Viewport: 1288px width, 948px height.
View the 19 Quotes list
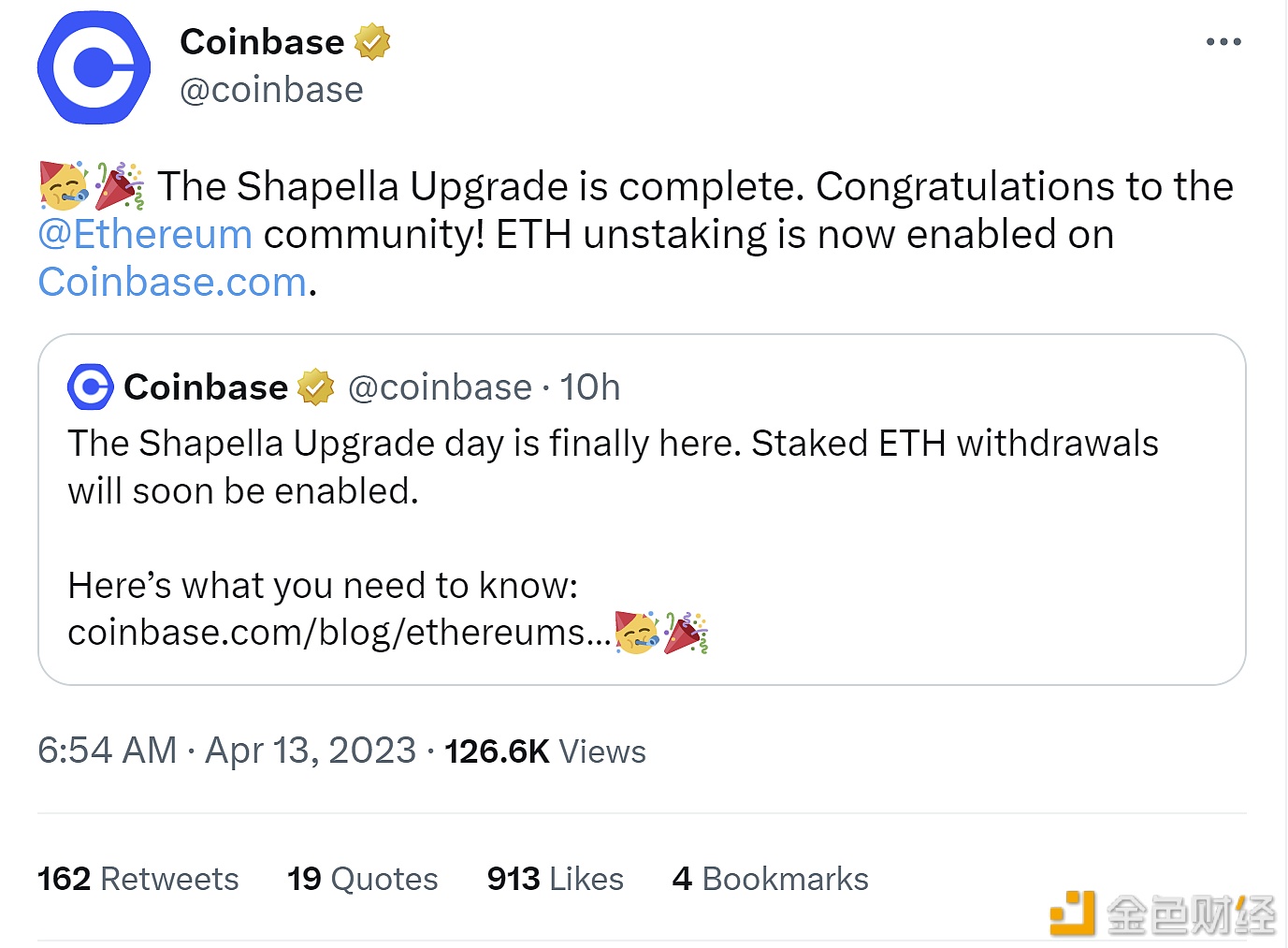point(363,879)
